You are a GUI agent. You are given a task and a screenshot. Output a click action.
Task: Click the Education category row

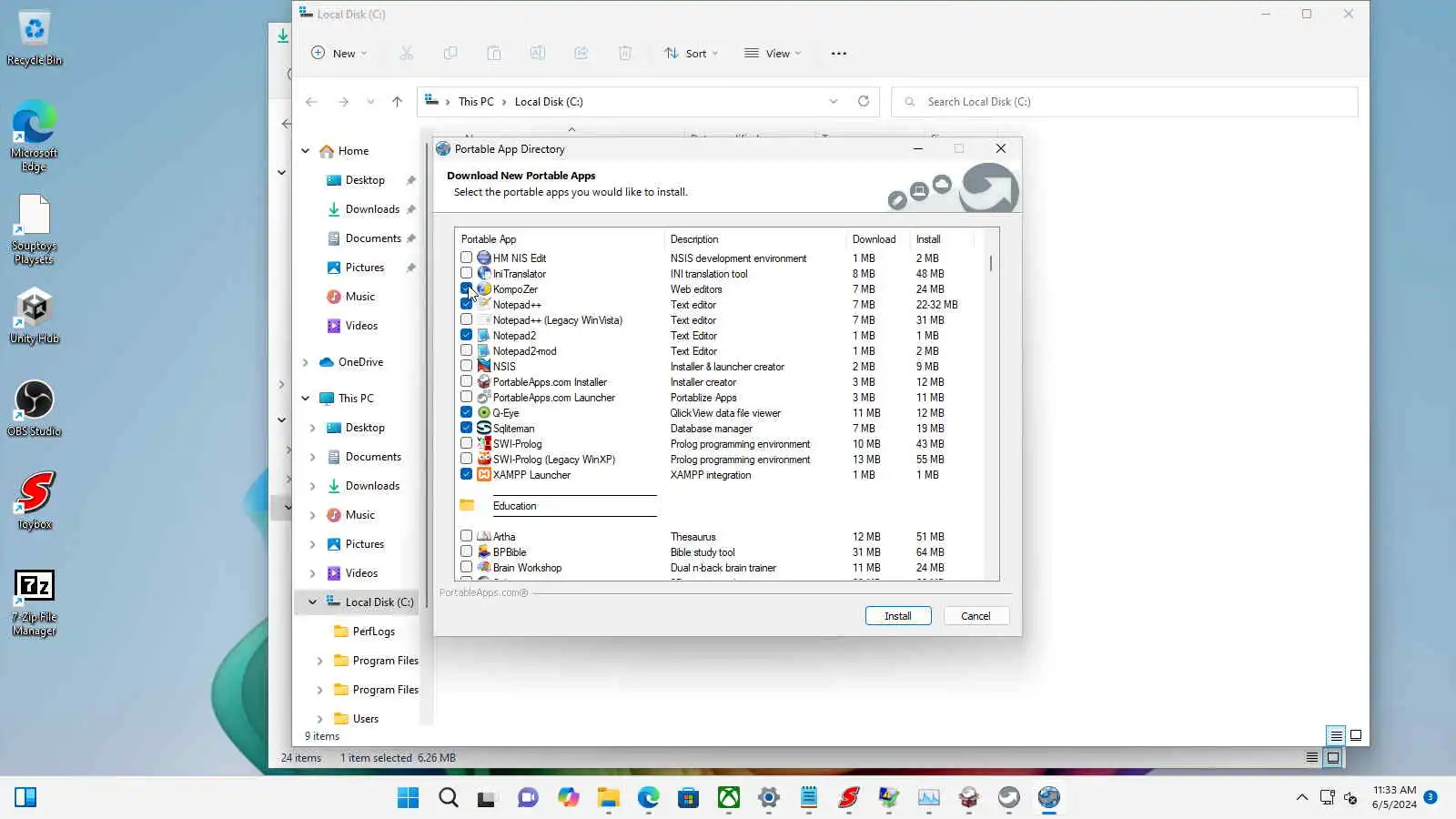tap(558, 506)
